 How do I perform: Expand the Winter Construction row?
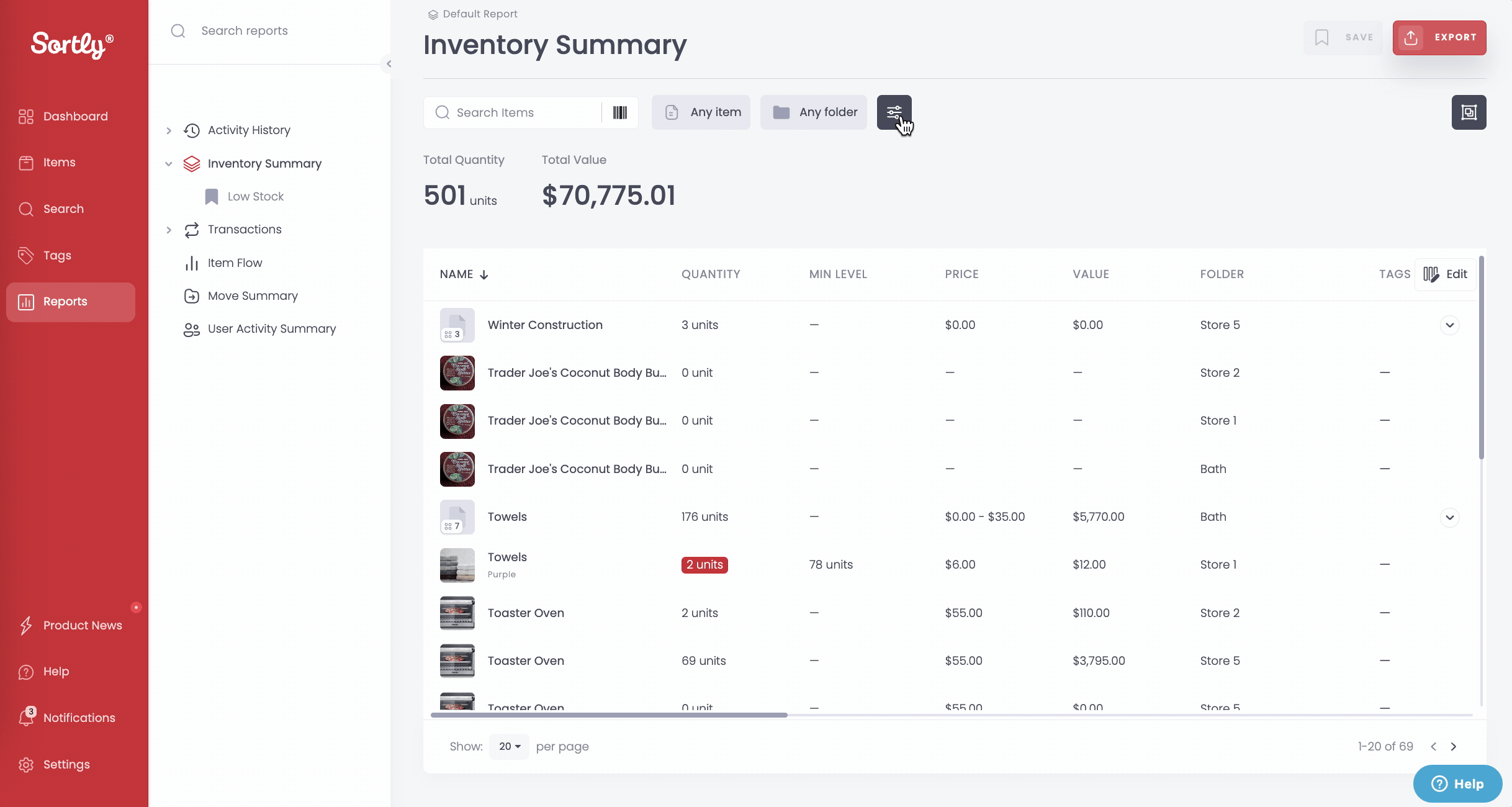pos(1449,325)
